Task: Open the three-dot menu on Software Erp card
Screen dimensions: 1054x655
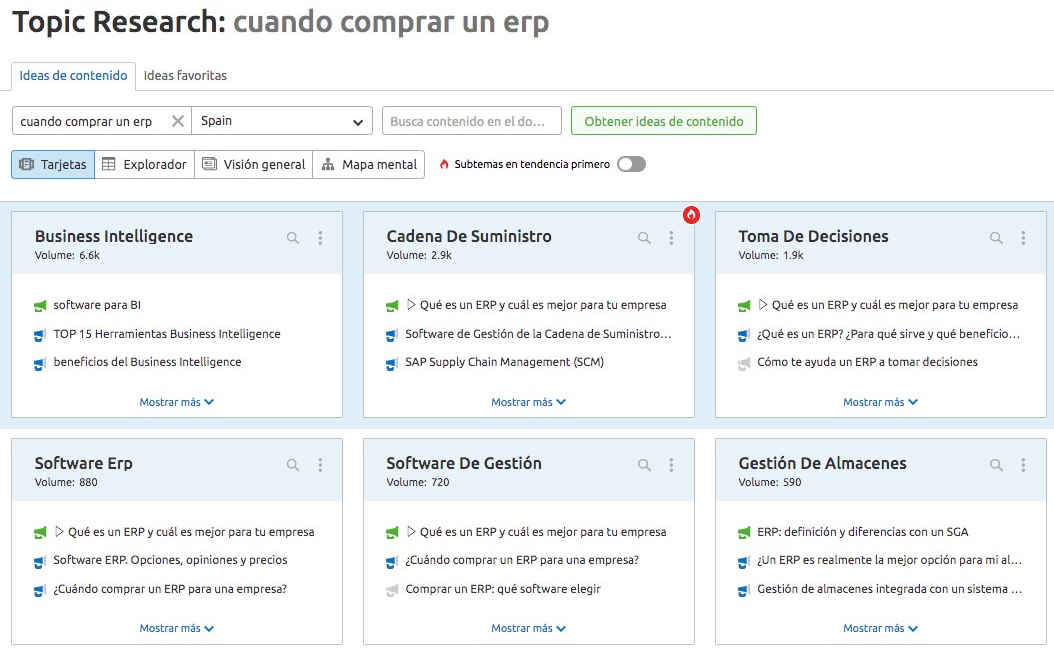Action: 320,465
